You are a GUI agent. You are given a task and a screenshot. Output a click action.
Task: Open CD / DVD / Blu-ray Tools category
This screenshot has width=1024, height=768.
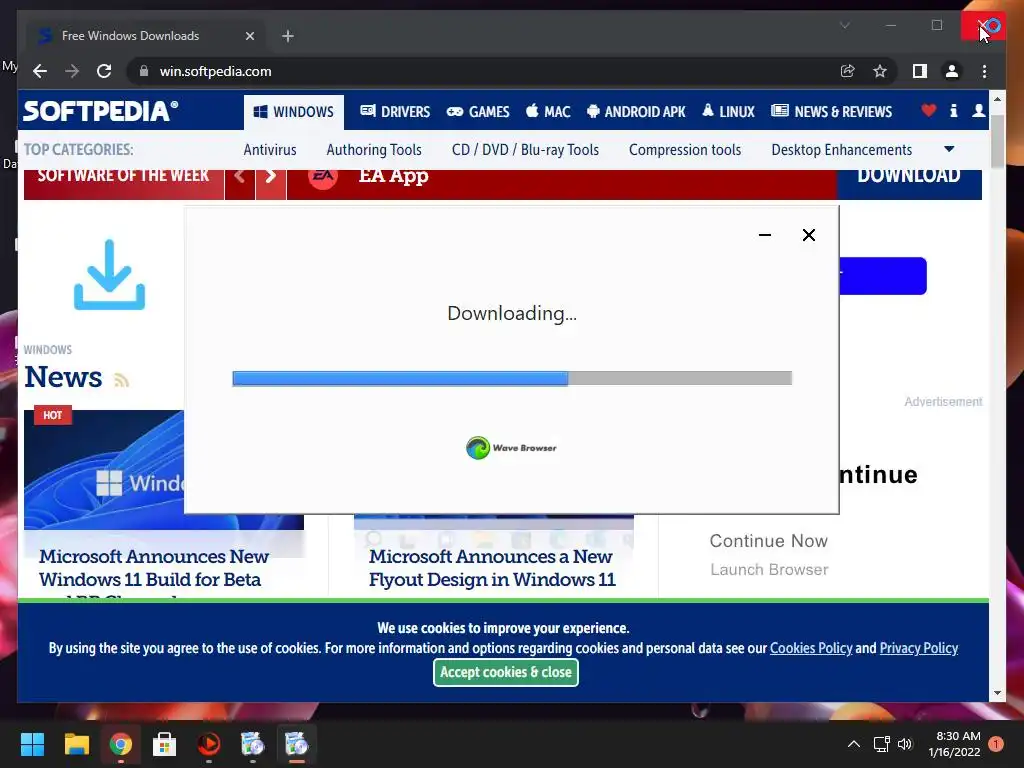525,150
